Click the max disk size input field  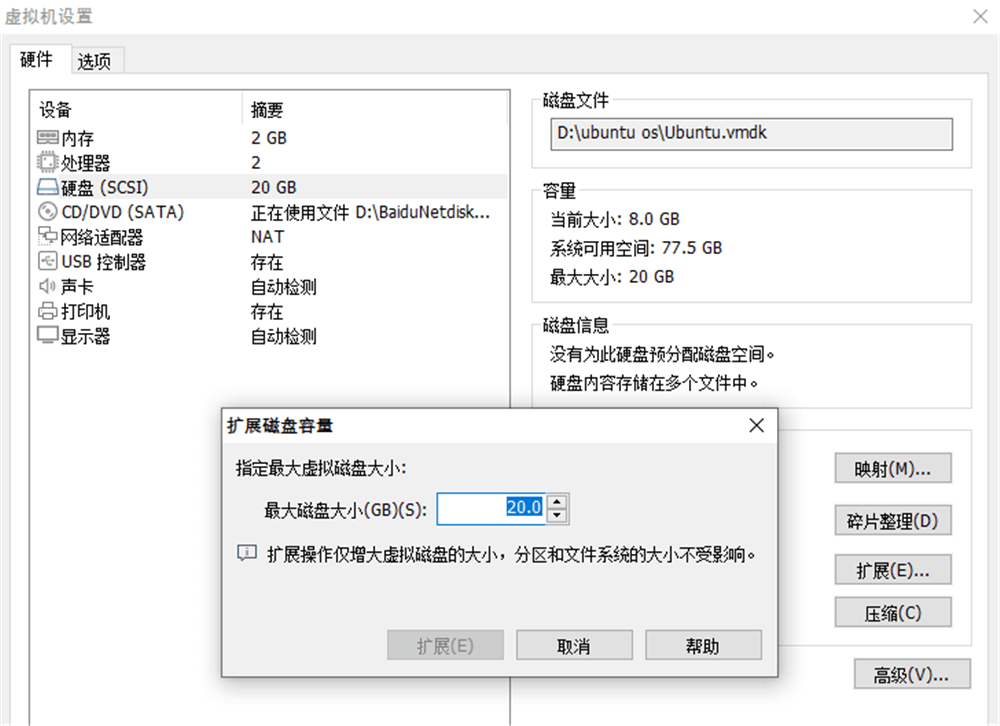490,509
